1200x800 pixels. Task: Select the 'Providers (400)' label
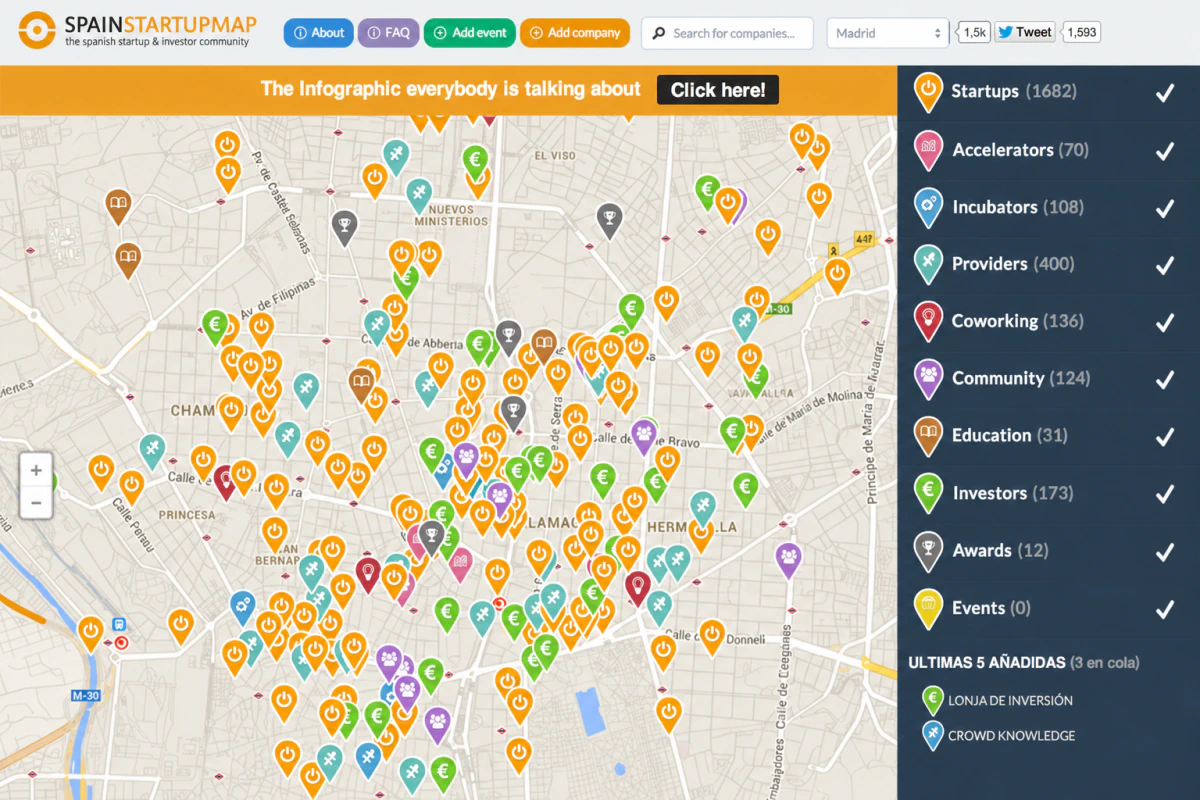(1013, 264)
